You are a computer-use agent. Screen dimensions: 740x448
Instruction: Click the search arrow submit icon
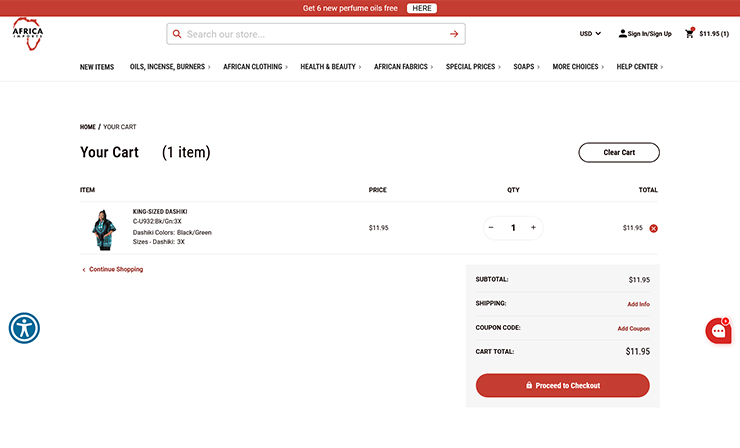point(454,34)
